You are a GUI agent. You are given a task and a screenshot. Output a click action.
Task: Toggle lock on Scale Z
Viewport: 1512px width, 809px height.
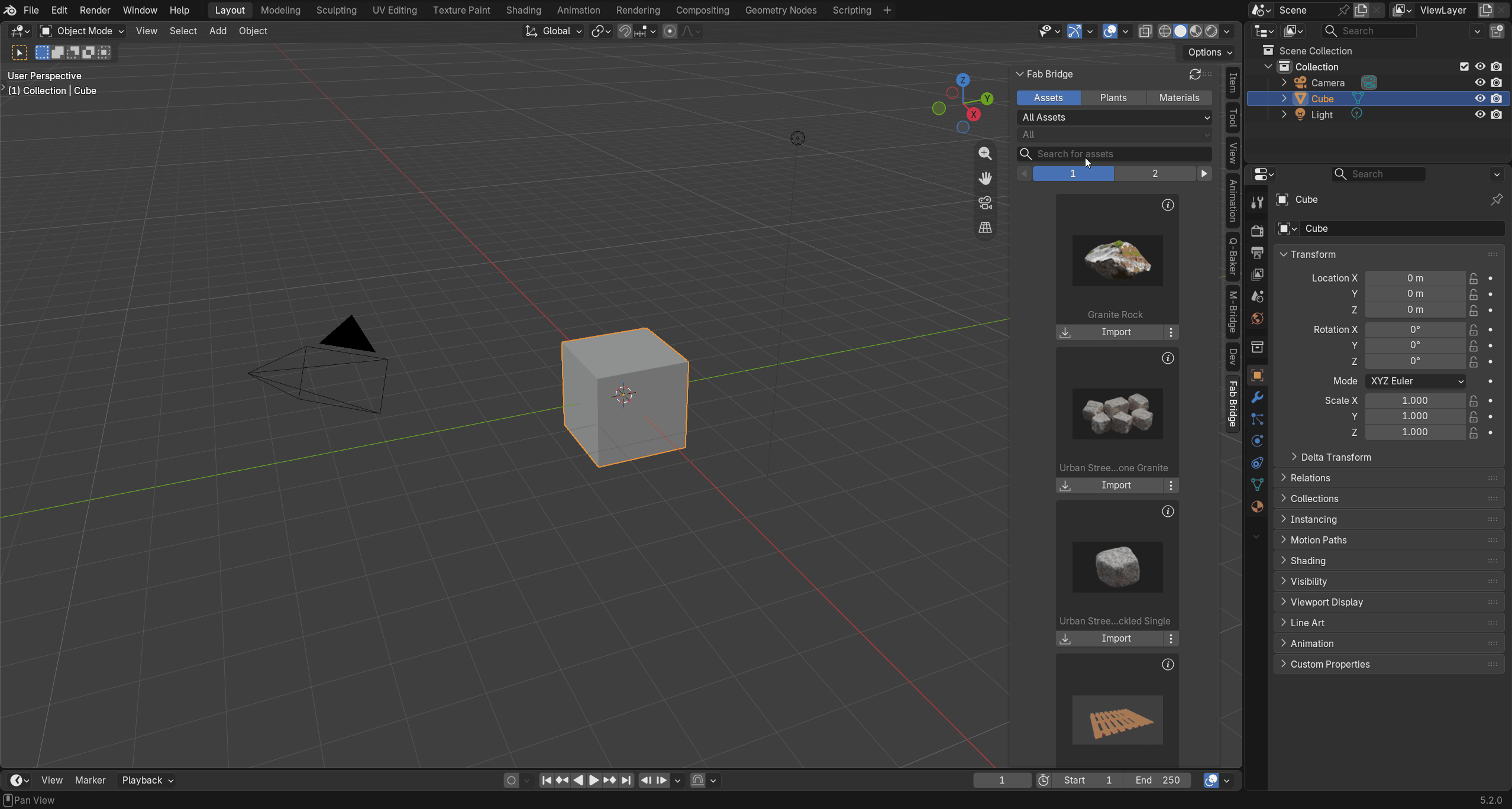click(1474, 433)
